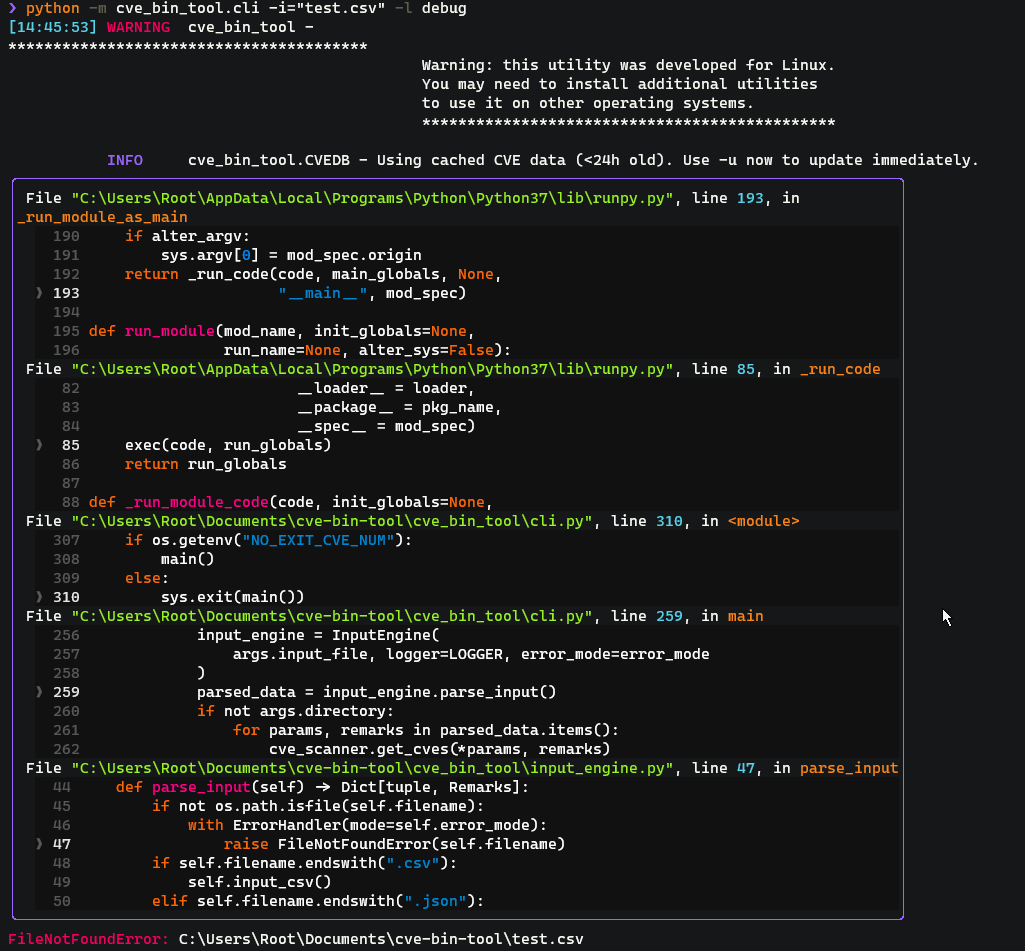The width and height of the screenshot is (1025, 951).
Task: Click input_engine = InputEngine( on line 256
Action: coord(318,635)
